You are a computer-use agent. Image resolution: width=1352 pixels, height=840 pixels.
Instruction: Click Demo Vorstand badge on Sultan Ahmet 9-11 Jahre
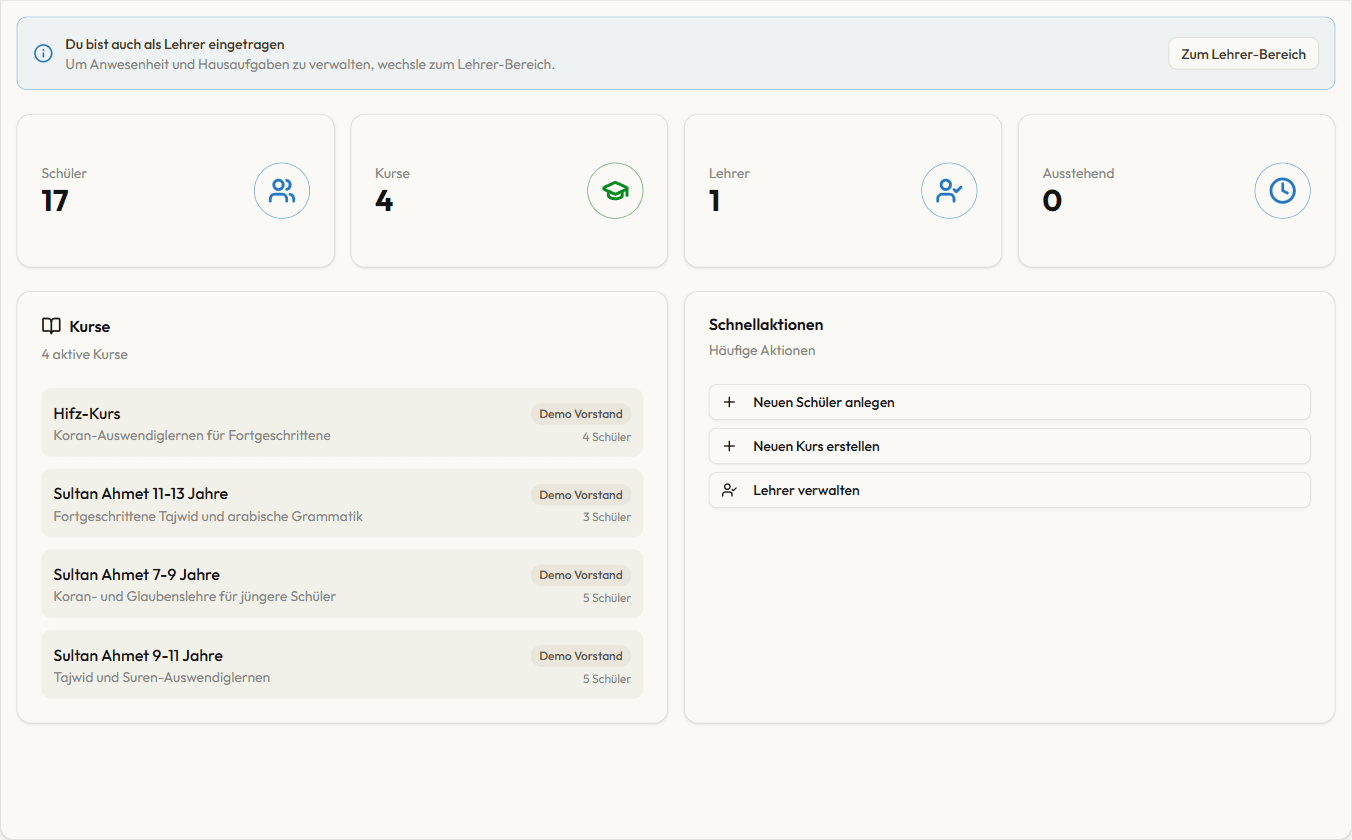(x=581, y=656)
